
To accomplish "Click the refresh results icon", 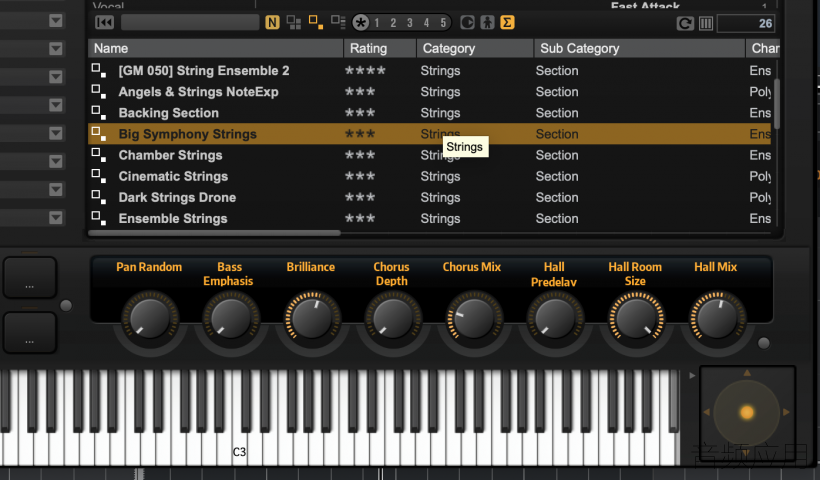I will point(685,23).
